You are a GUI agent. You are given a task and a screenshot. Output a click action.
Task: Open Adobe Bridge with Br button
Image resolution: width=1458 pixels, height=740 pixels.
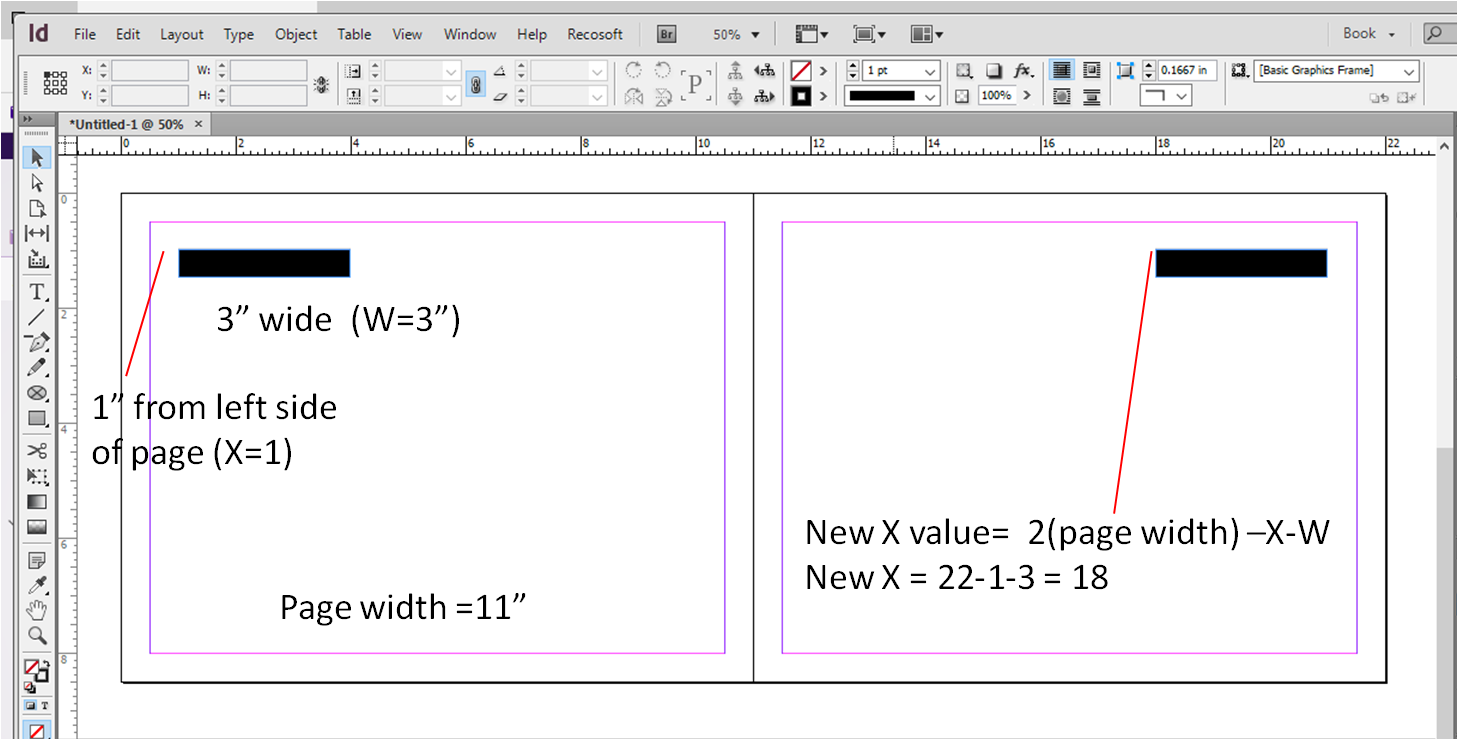[667, 34]
